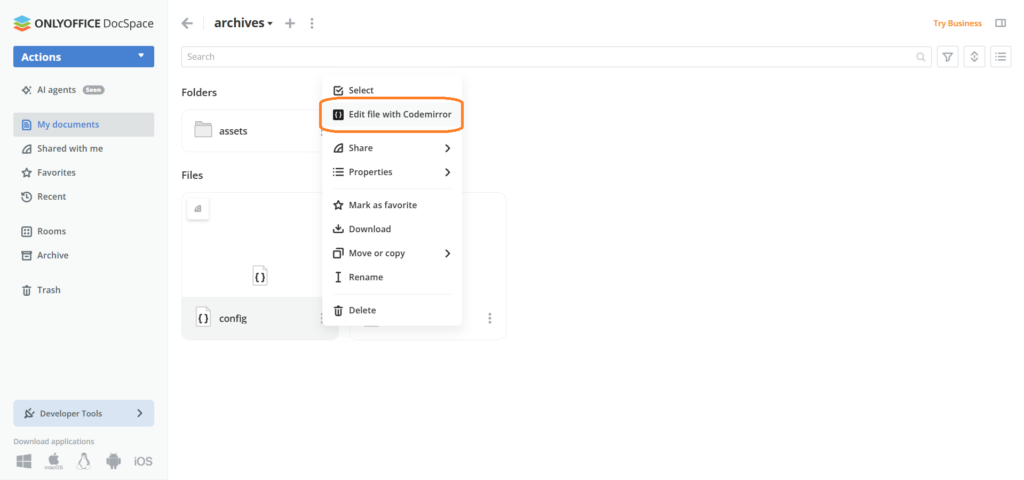Download the macOS app
Viewport: 1024px width, 480px height.
(x=54, y=461)
